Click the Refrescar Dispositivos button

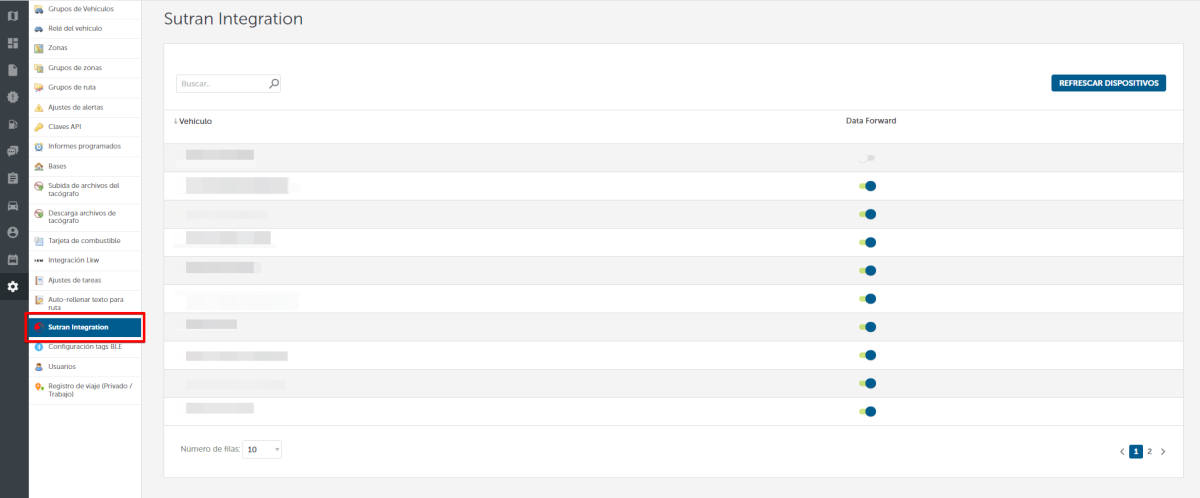(x=1108, y=83)
